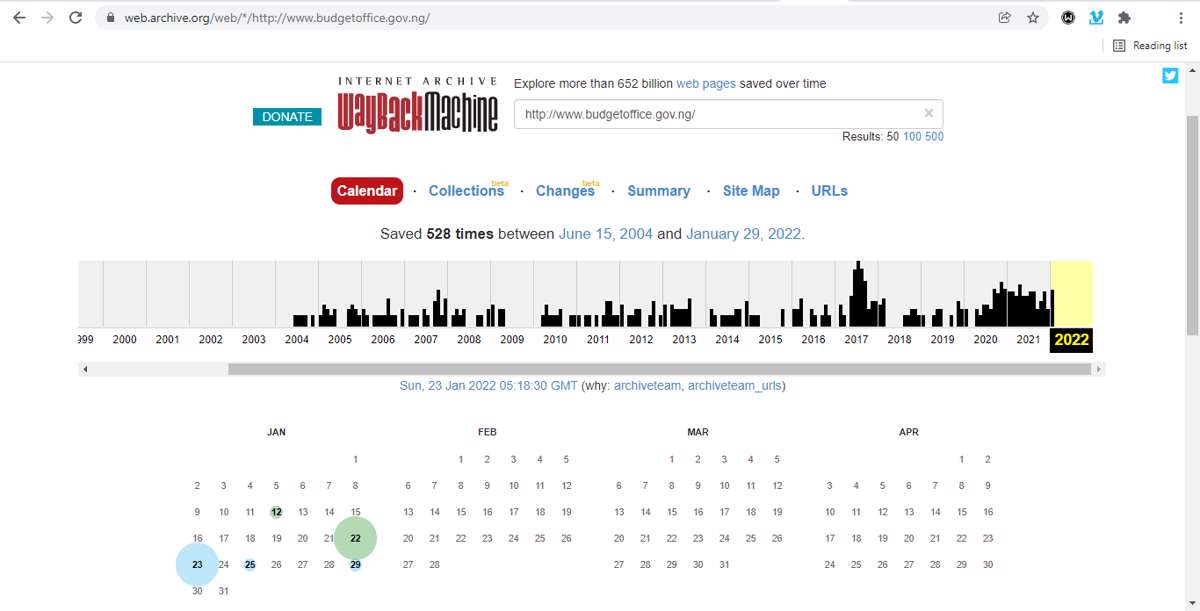Follow the 'web pages' link
This screenshot has height=611, width=1200.
tap(706, 84)
